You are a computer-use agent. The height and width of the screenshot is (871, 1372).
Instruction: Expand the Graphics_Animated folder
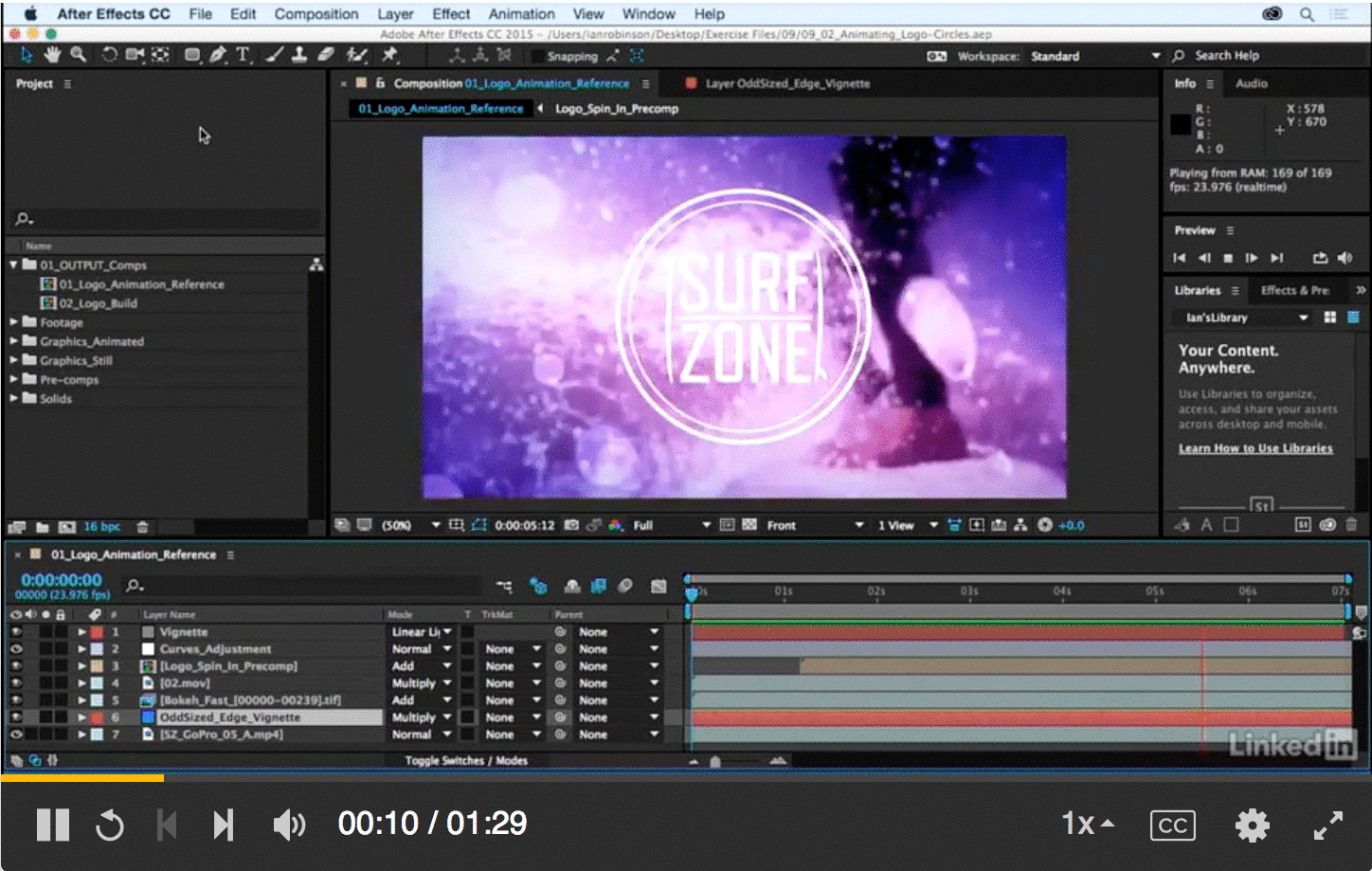click(x=13, y=341)
